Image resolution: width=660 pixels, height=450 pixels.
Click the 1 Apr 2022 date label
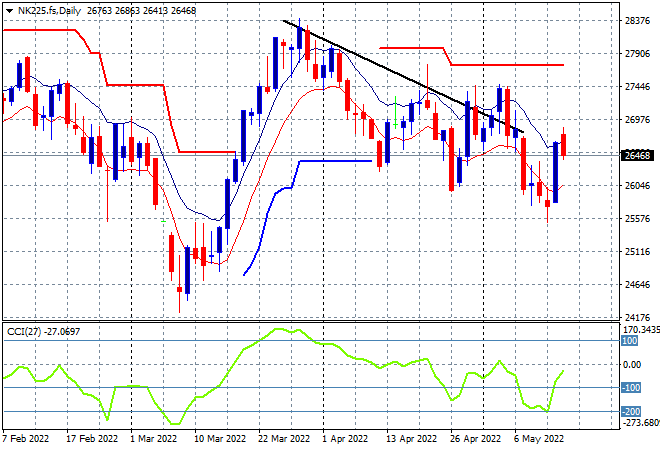coord(345,439)
